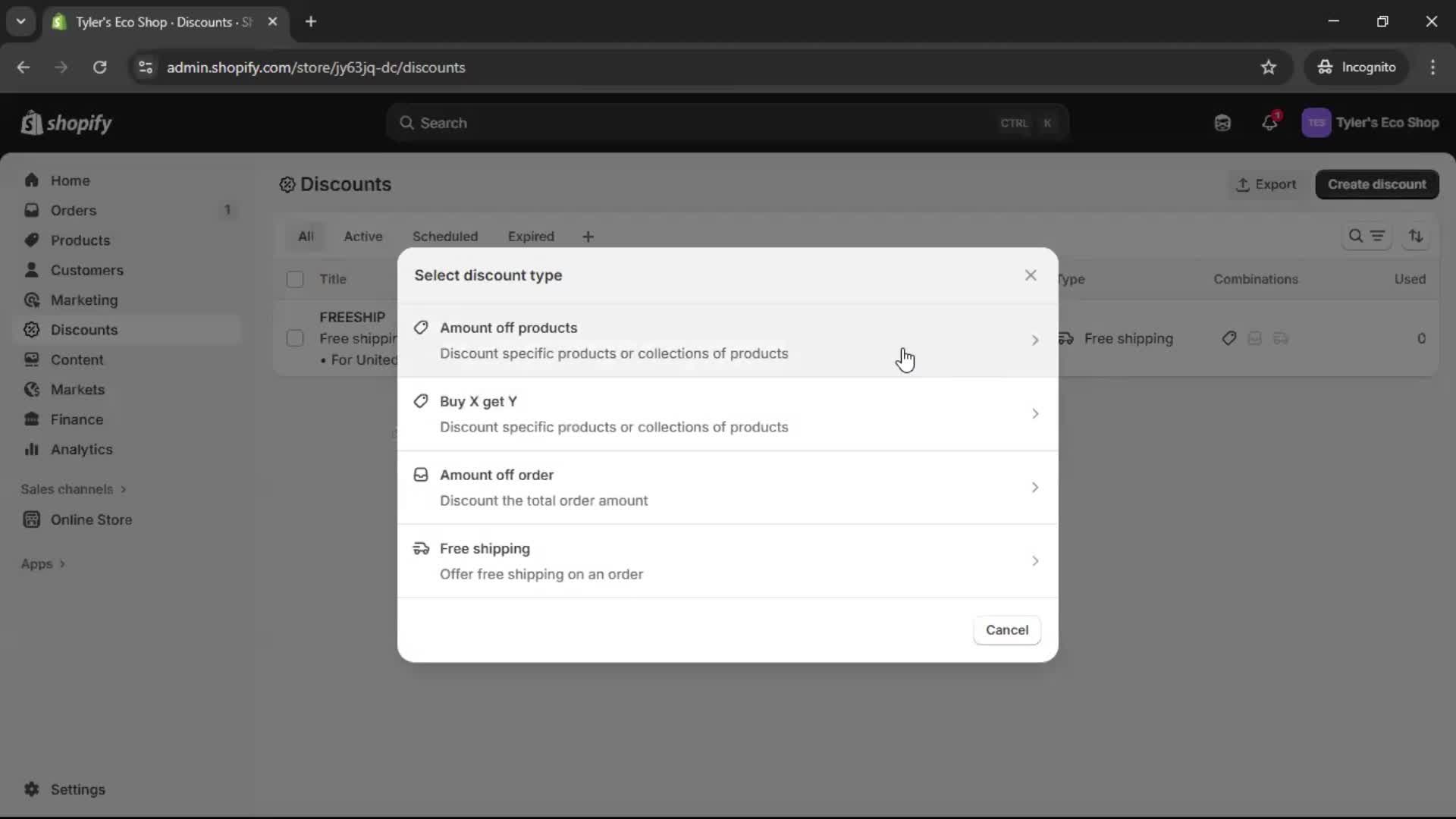
Task: Select the Amount off order discount type
Action: click(x=726, y=488)
